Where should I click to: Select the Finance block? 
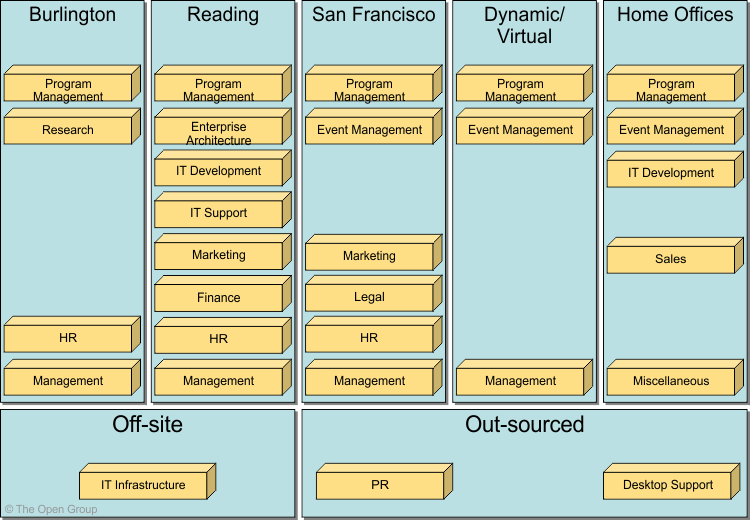point(223,294)
